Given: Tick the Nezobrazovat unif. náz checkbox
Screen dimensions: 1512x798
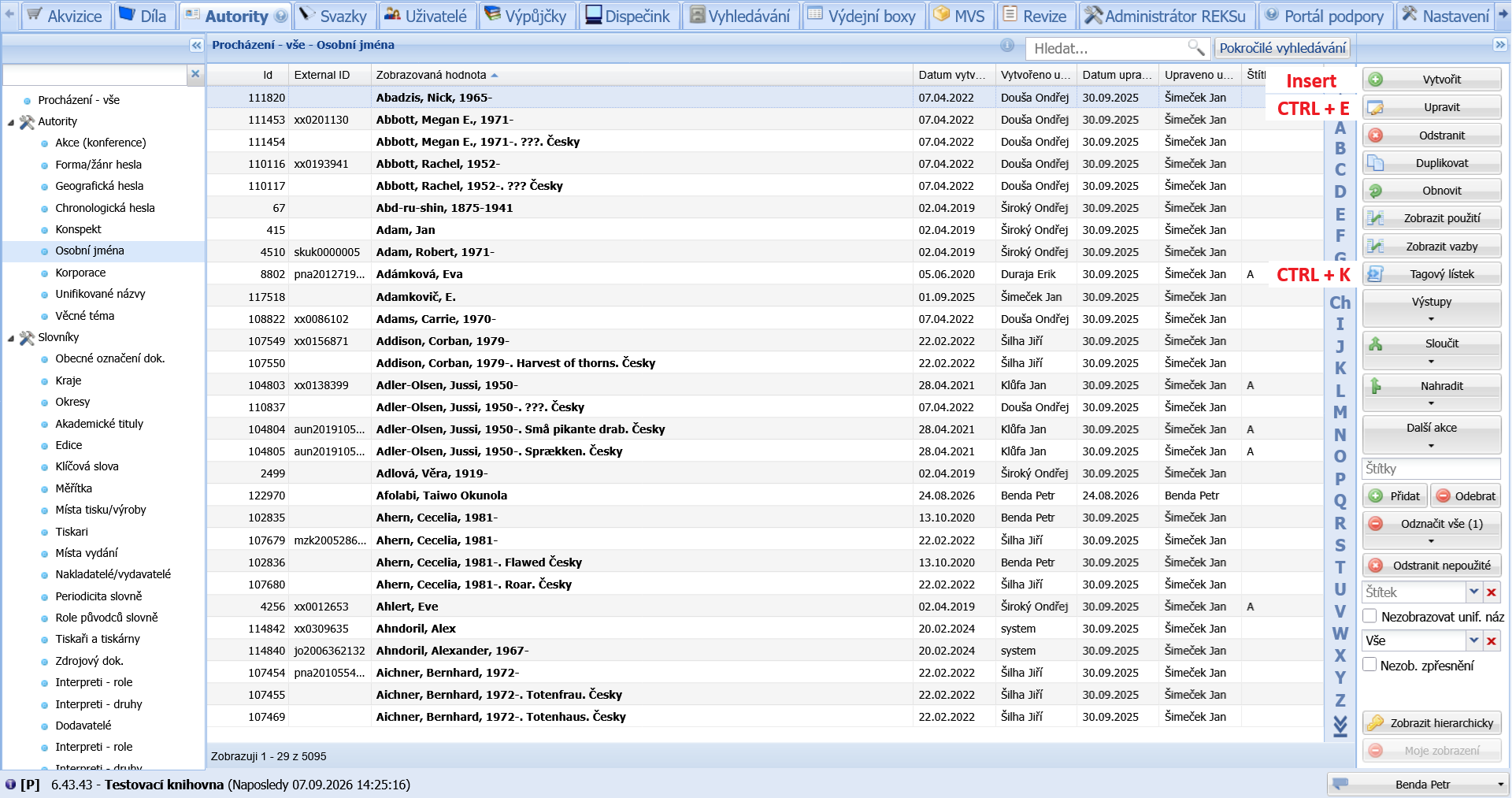Looking at the screenshot, I should coord(1370,616).
